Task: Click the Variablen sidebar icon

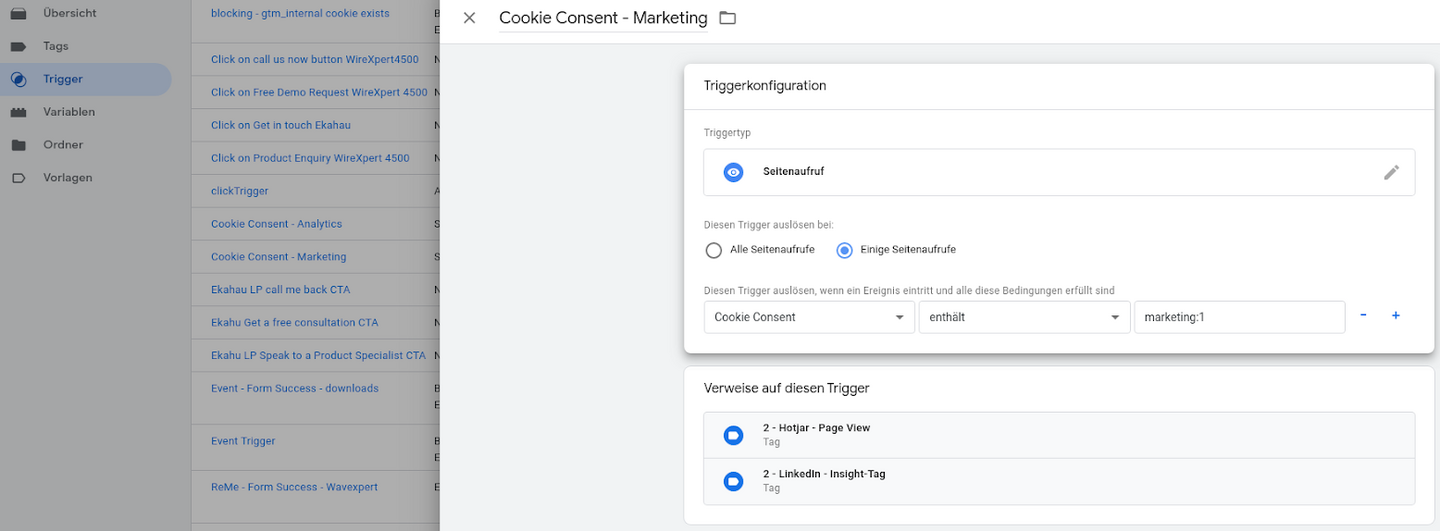Action: 18,112
